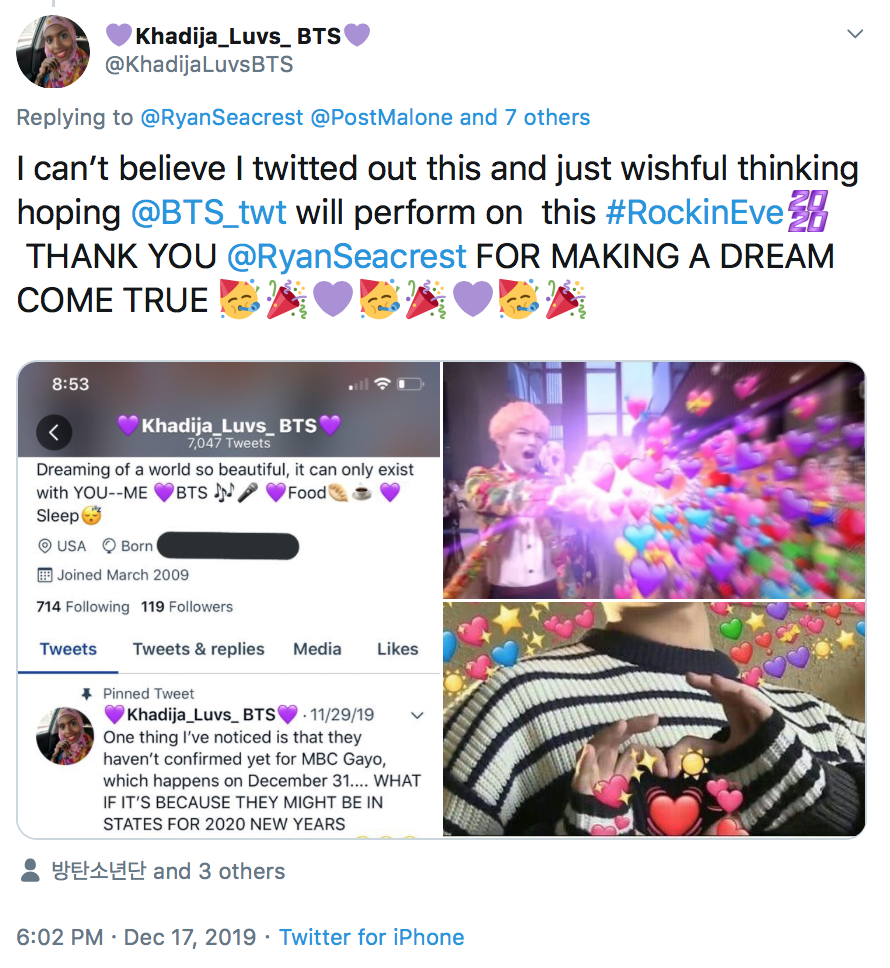
Task: Click the tagged people person icon
Action: [x=30, y=871]
